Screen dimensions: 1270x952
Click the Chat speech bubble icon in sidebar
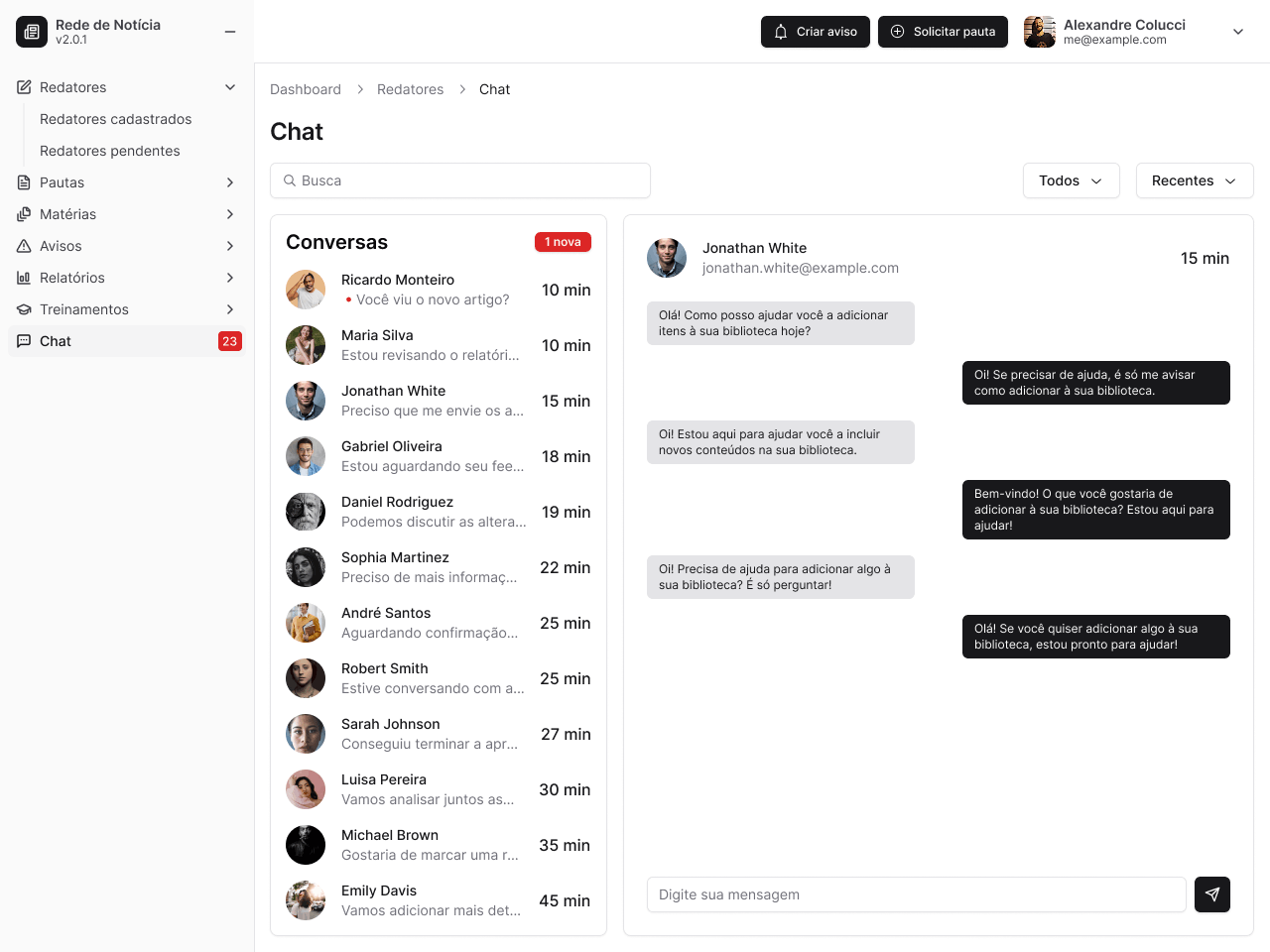click(x=22, y=341)
